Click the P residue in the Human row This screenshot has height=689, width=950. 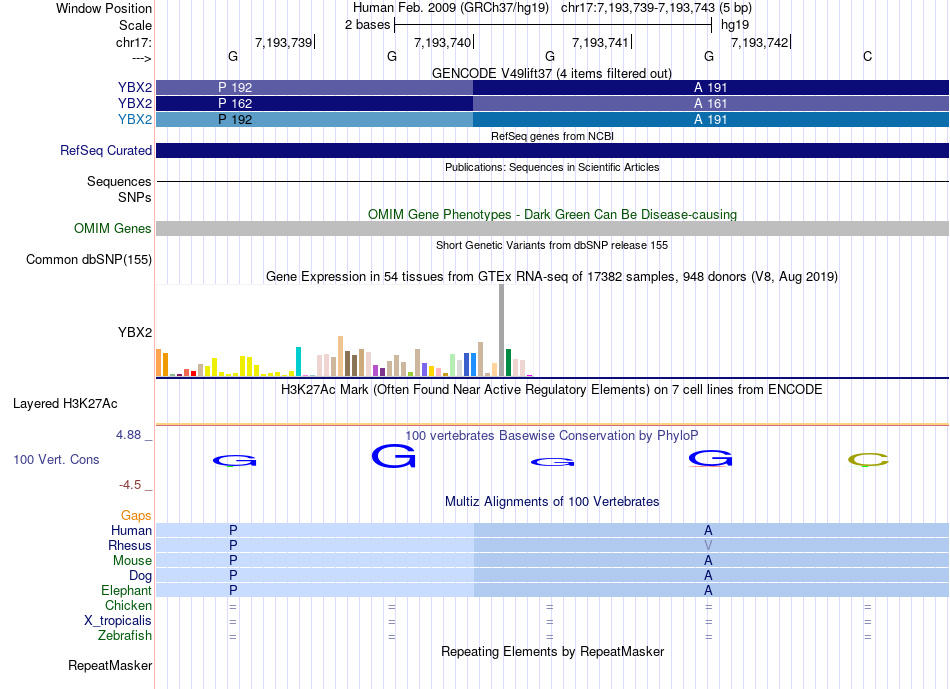click(233, 530)
